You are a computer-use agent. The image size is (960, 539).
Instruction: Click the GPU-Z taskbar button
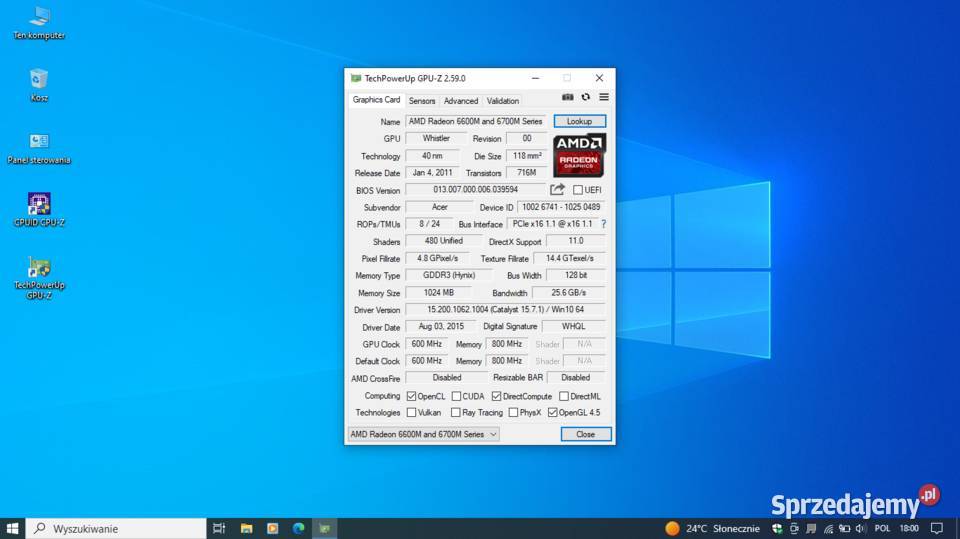click(324, 529)
